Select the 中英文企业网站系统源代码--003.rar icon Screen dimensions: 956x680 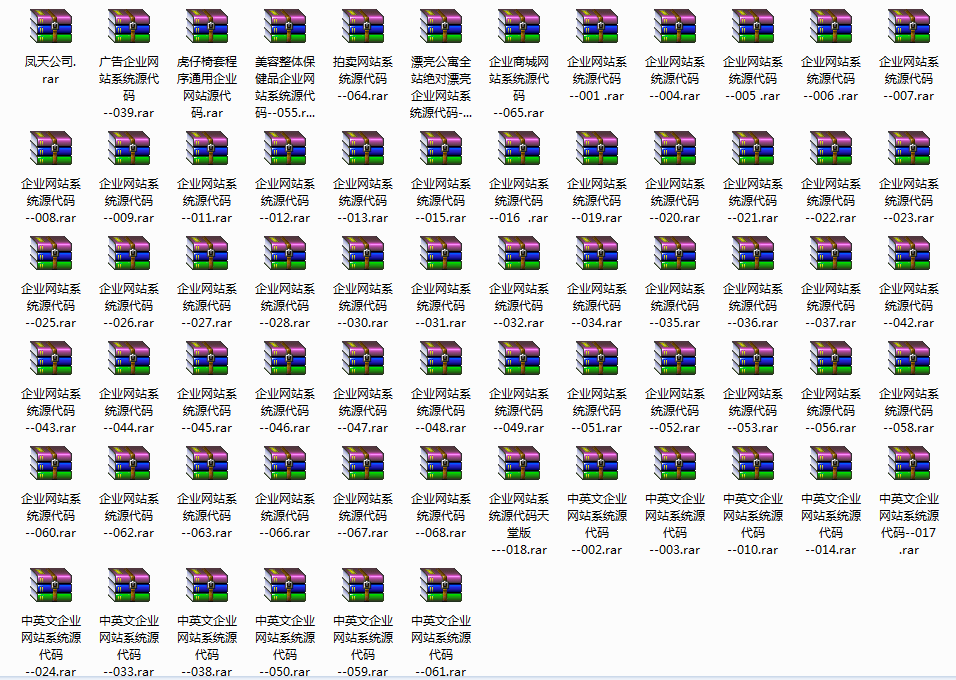(x=676, y=463)
